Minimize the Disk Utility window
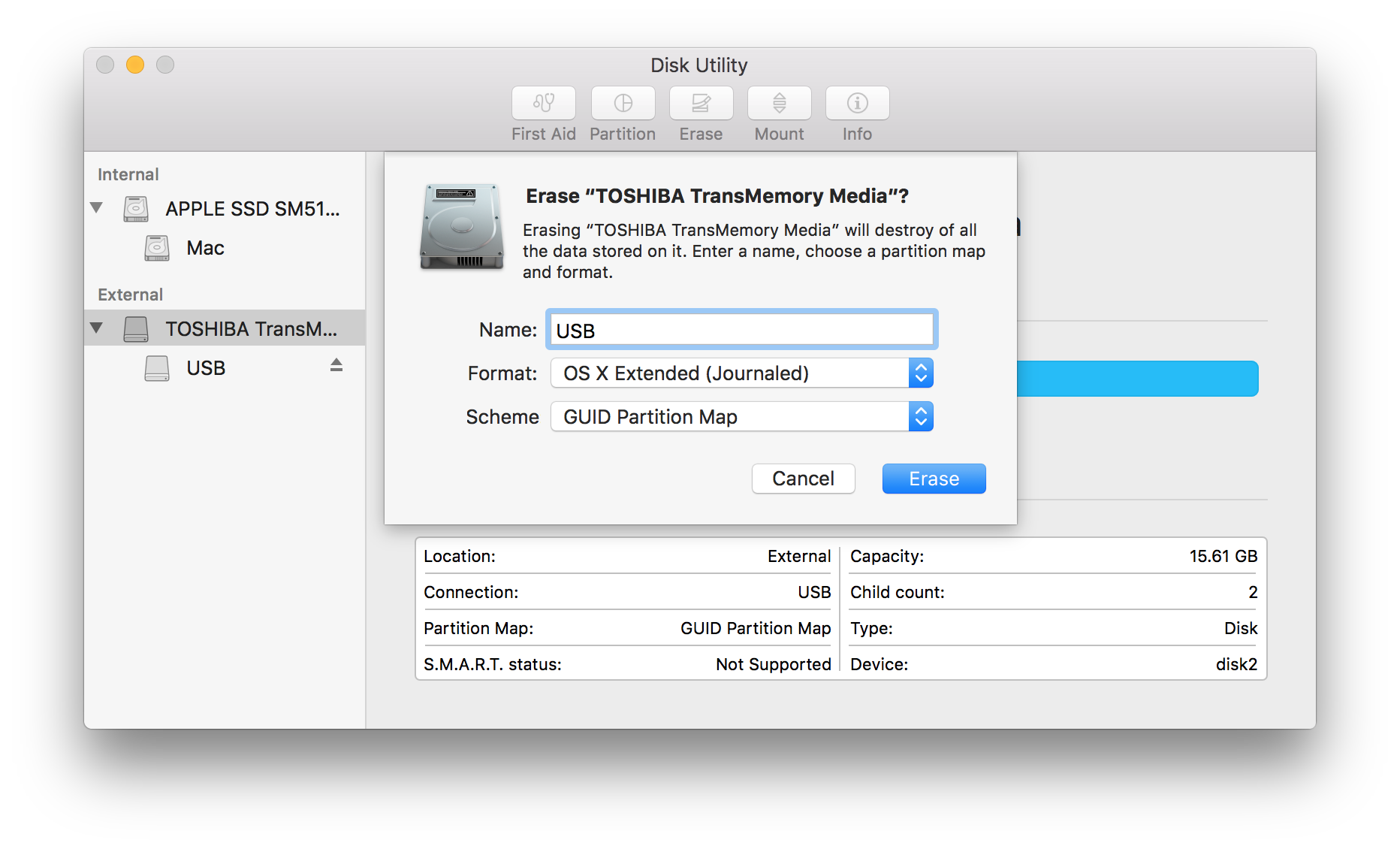The height and width of the screenshot is (849, 1400). 135,65
